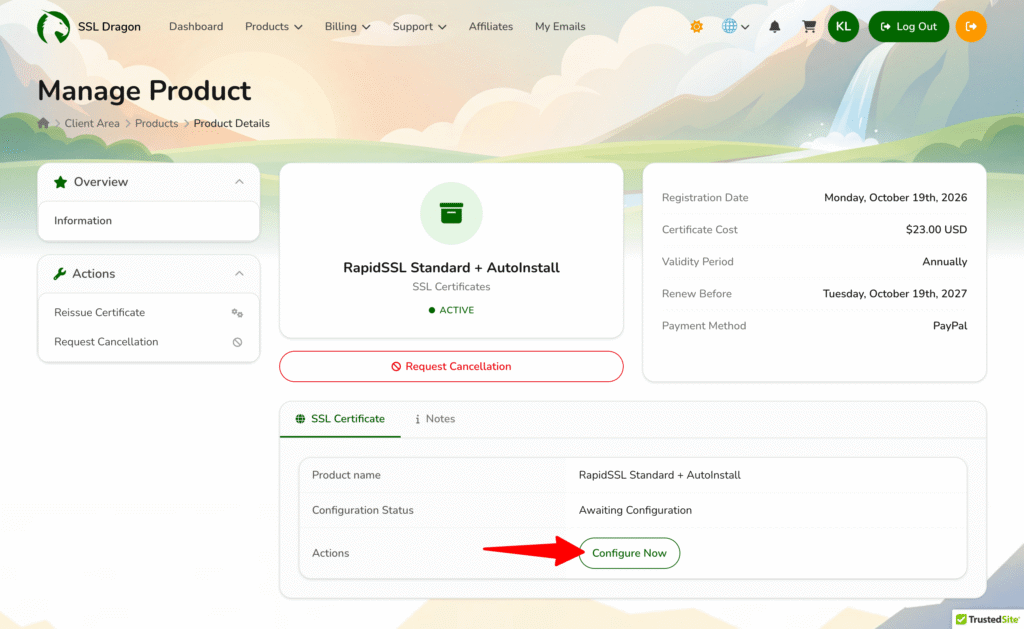This screenshot has height=629, width=1024.
Task: Click the Product Details breadcrumb text
Action: [231, 123]
